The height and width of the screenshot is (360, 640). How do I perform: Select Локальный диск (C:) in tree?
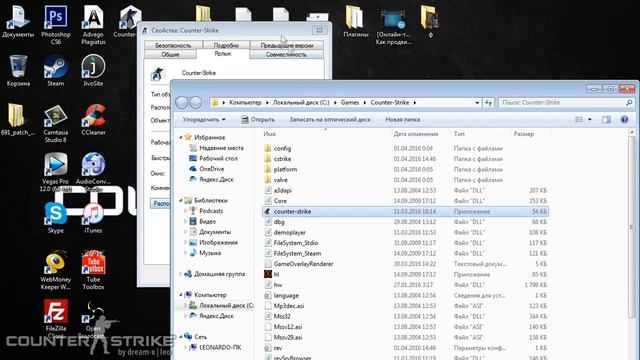pyautogui.click(x=222, y=305)
